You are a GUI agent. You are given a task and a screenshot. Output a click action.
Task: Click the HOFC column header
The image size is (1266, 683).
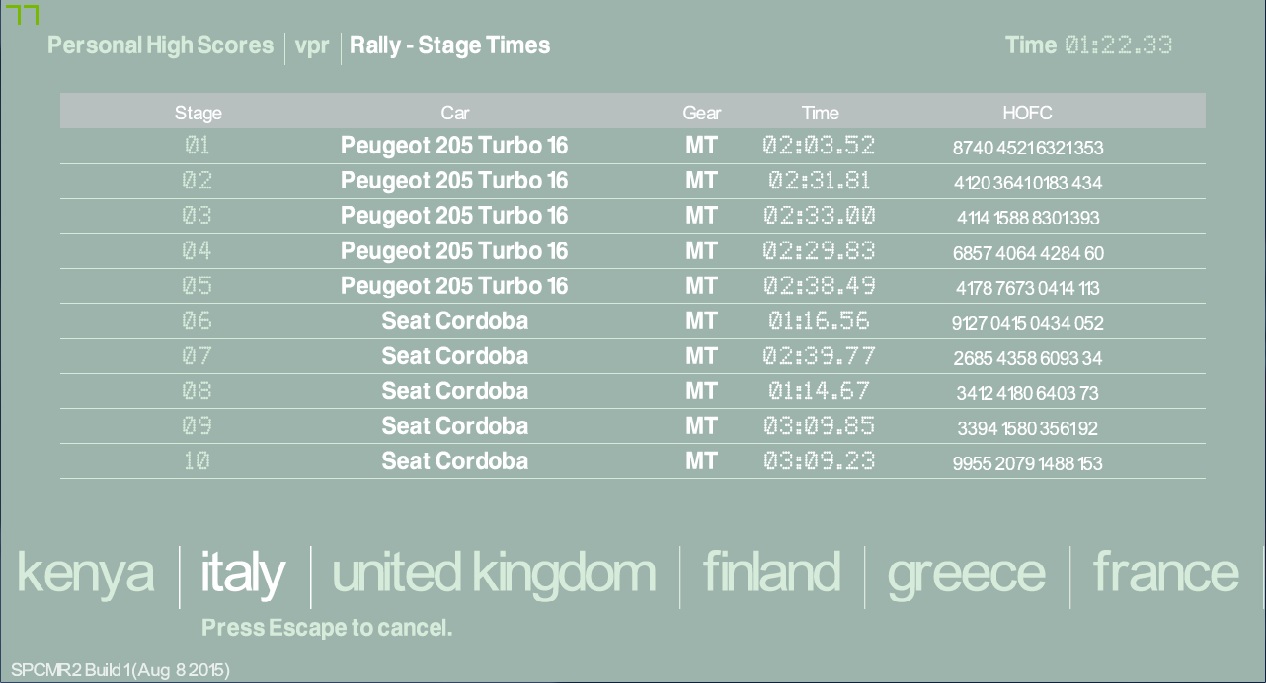[1027, 113]
